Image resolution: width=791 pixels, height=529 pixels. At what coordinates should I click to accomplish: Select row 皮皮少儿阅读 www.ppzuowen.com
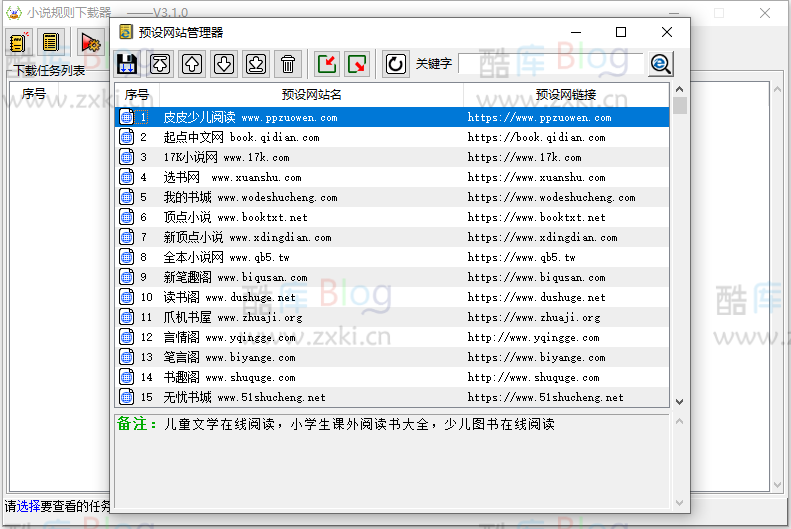pos(391,117)
